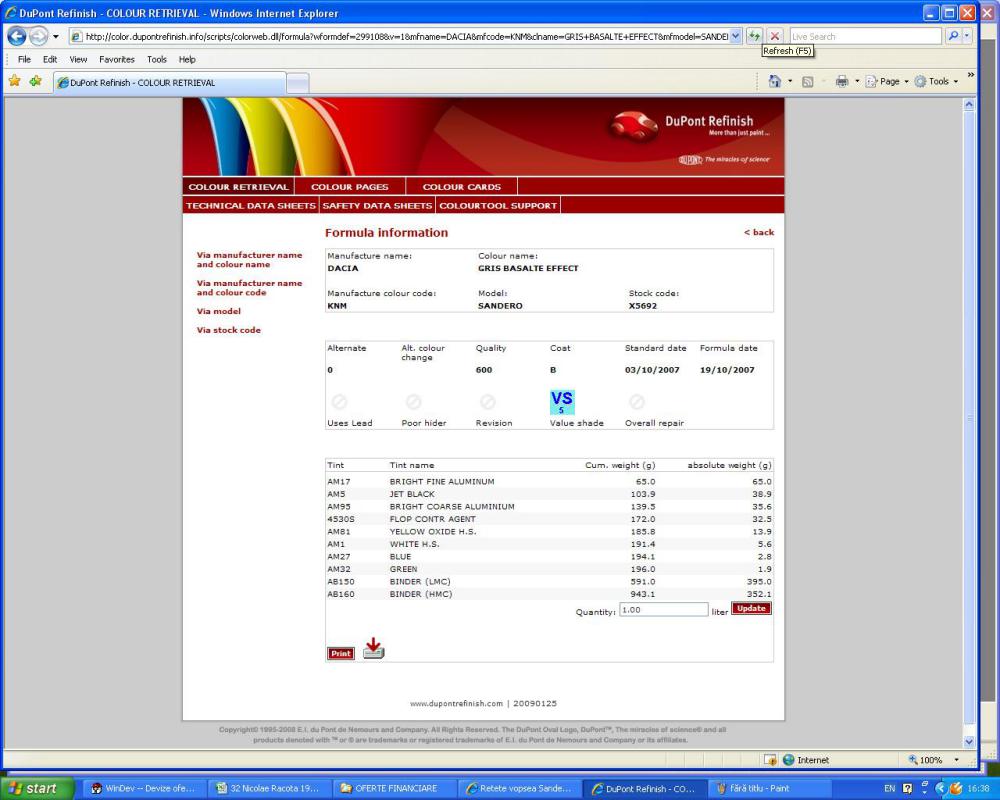Click the Refresh page icon

pos(755,36)
